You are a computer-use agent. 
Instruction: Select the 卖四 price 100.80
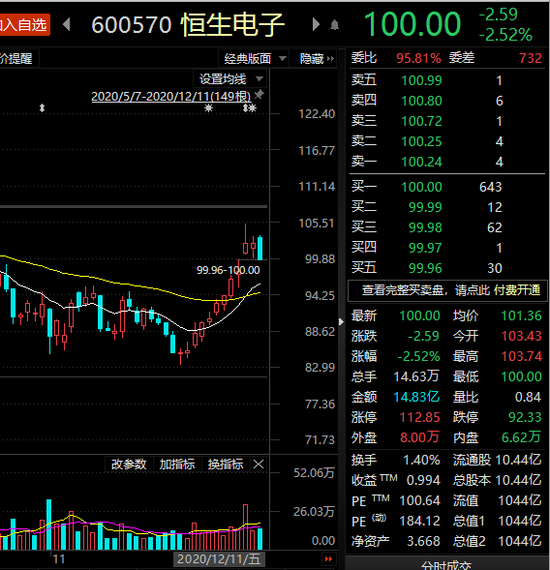(x=421, y=101)
